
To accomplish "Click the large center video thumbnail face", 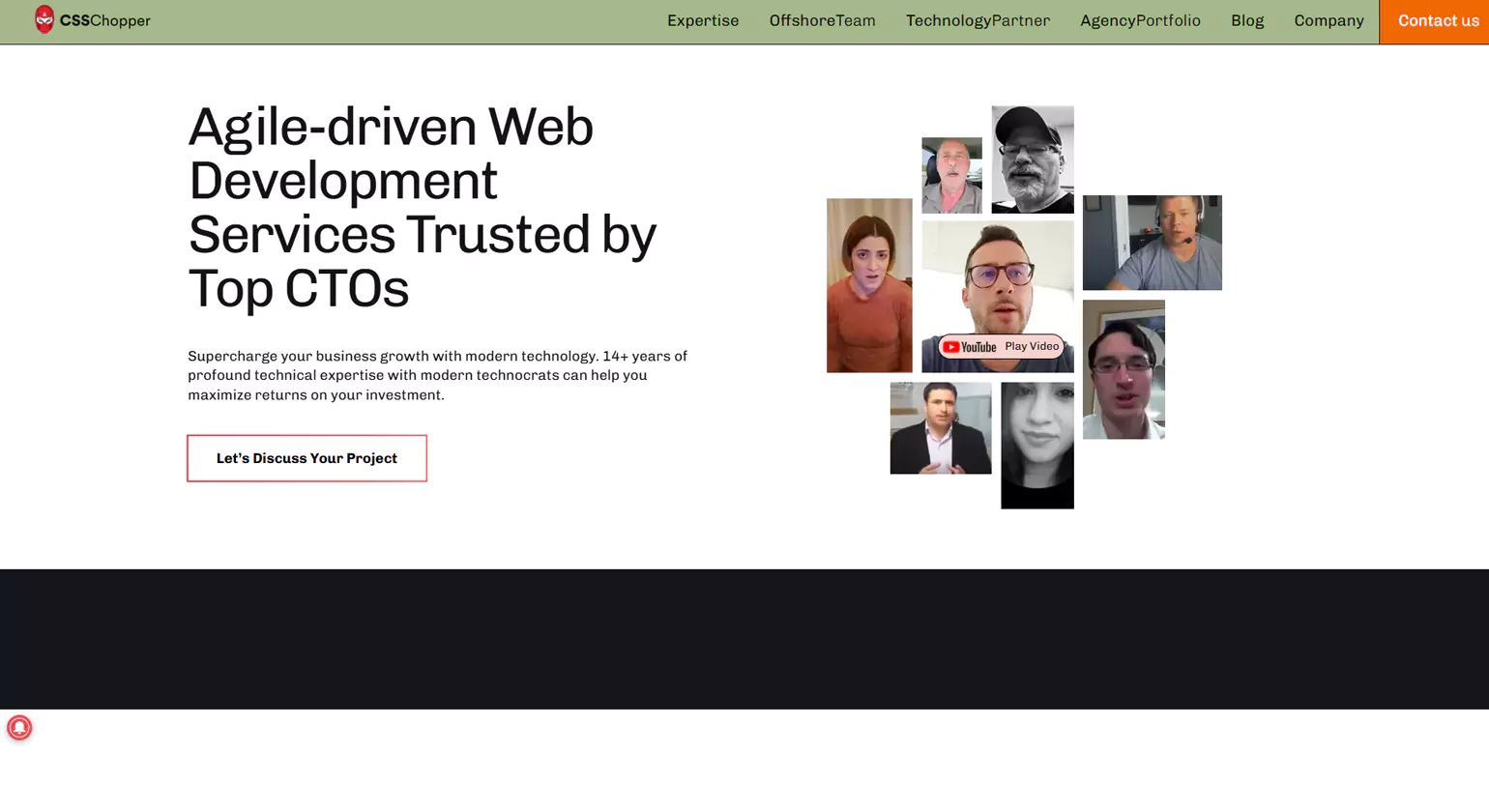I will coord(997,280).
